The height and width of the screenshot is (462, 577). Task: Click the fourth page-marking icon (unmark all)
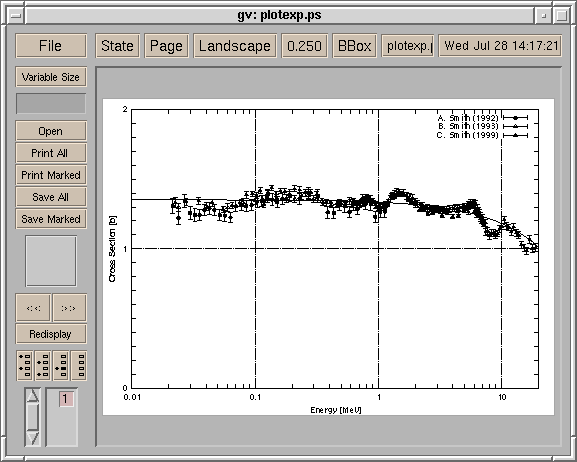click(x=79, y=366)
